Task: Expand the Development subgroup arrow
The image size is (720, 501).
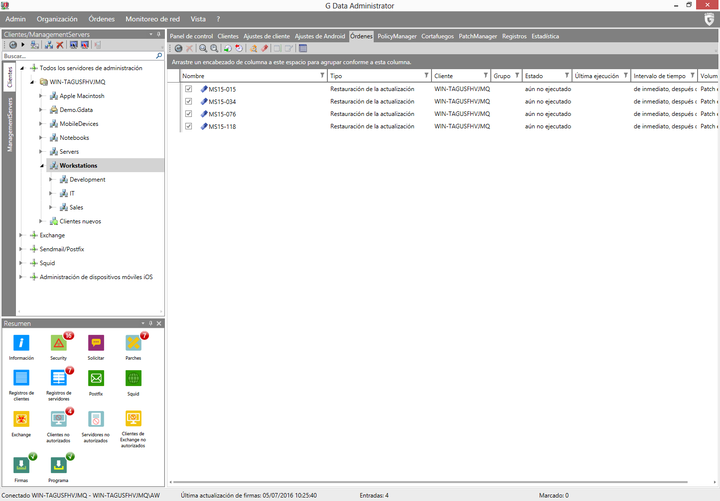Action: coord(51,180)
